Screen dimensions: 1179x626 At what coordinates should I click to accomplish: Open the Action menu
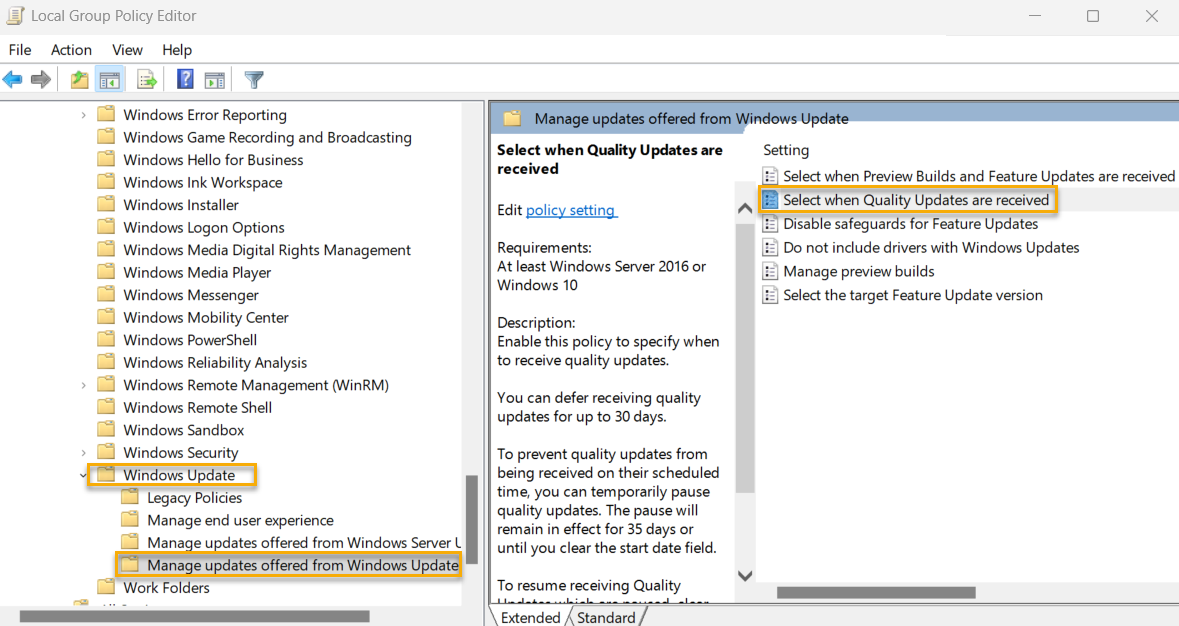coord(71,49)
